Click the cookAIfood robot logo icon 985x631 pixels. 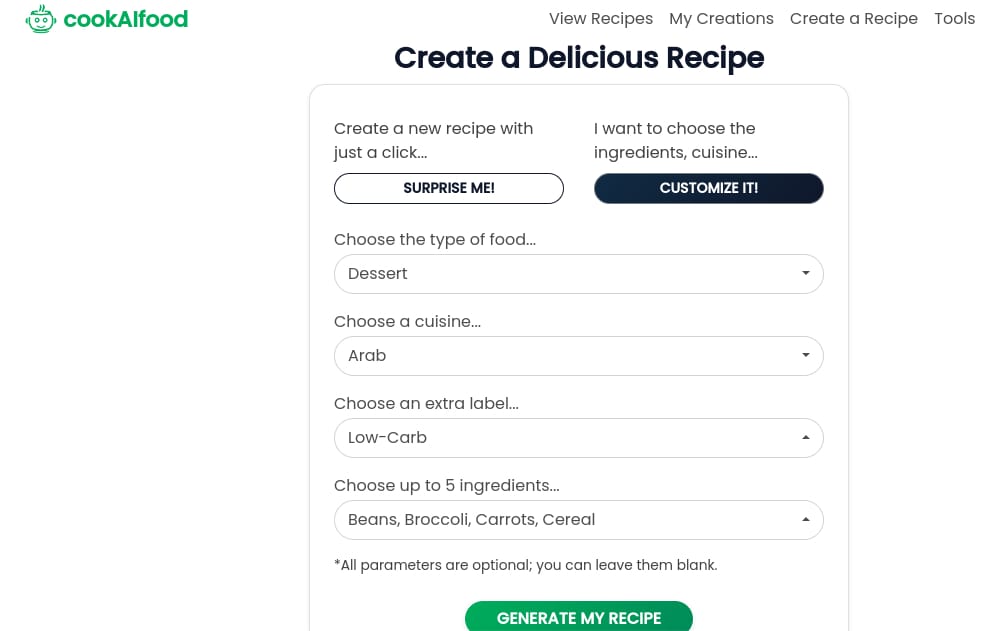pyautogui.click(x=41, y=18)
